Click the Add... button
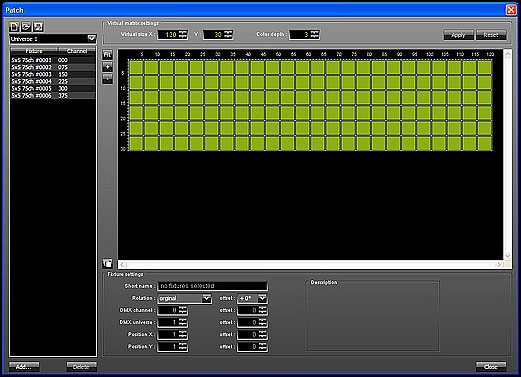This screenshot has height=377, width=521. point(24,367)
